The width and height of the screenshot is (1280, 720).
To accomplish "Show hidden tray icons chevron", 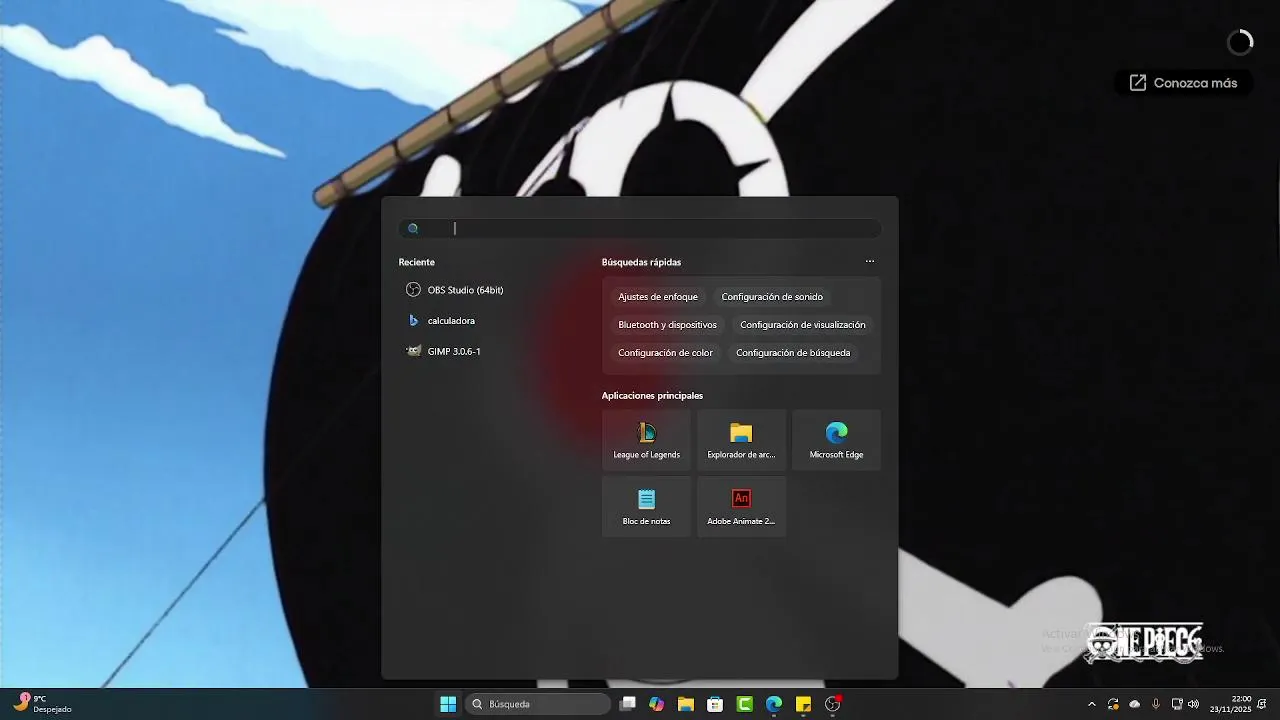I will [x=1091, y=704].
